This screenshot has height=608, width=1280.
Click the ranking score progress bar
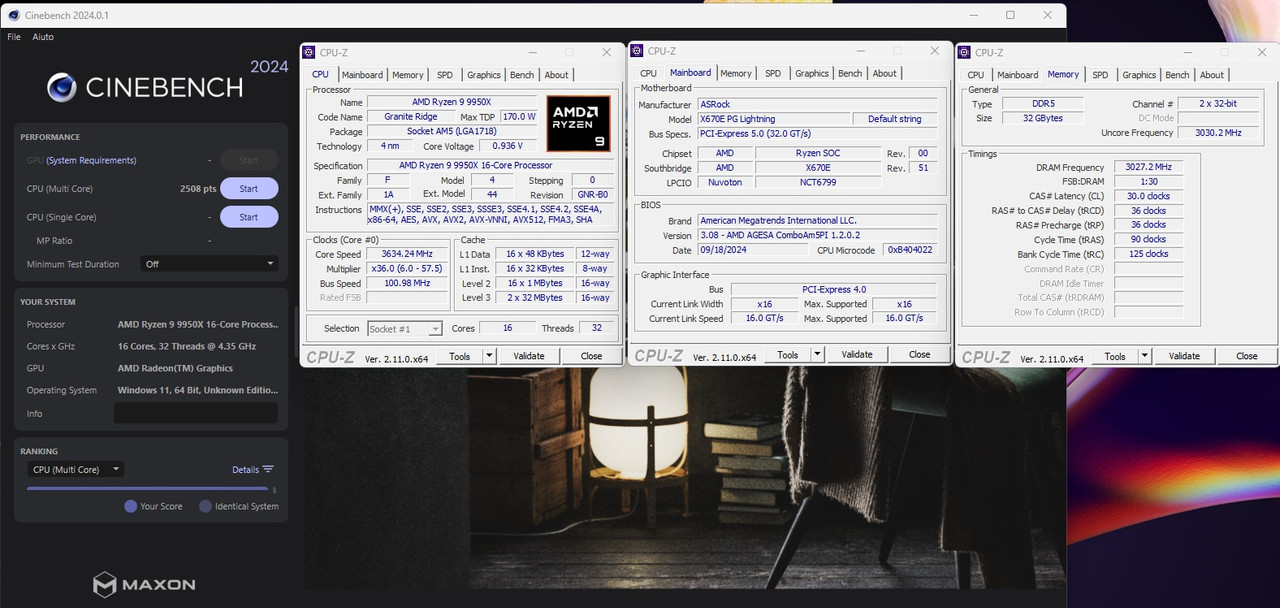(x=147, y=488)
